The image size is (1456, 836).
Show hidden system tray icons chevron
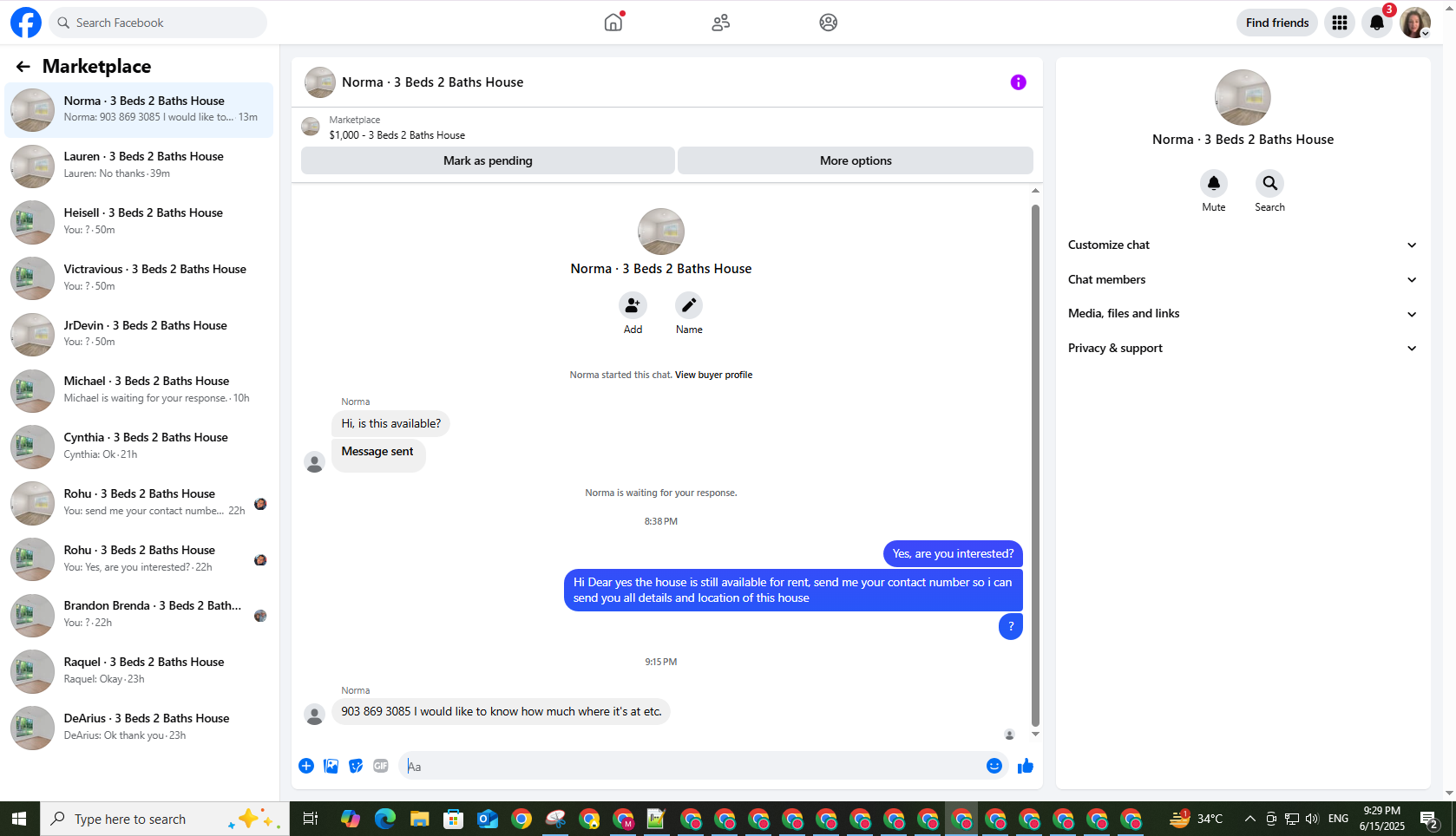tap(1249, 819)
